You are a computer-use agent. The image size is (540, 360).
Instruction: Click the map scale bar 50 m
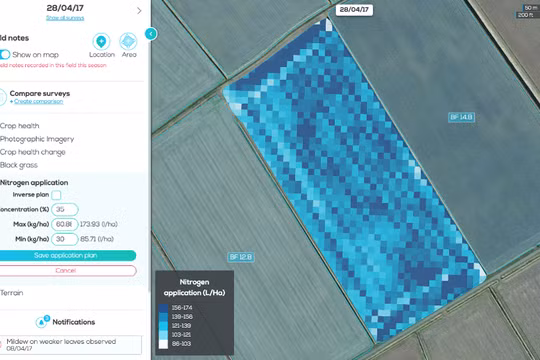pyautogui.click(x=530, y=8)
